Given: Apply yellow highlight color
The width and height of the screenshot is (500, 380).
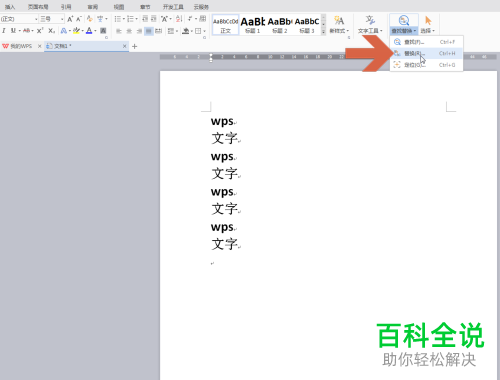Looking at the screenshot, I should [x=76, y=31].
